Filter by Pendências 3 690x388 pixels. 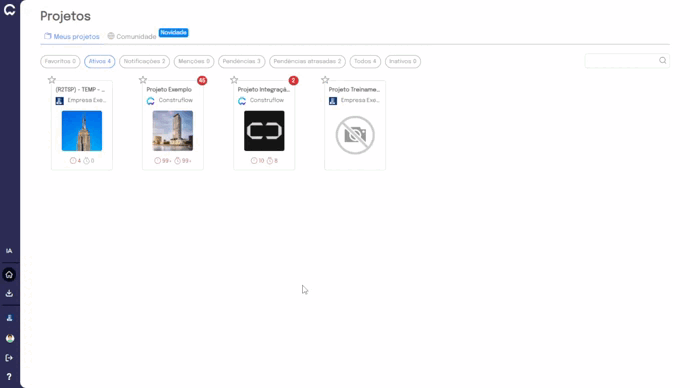pyautogui.click(x=242, y=61)
